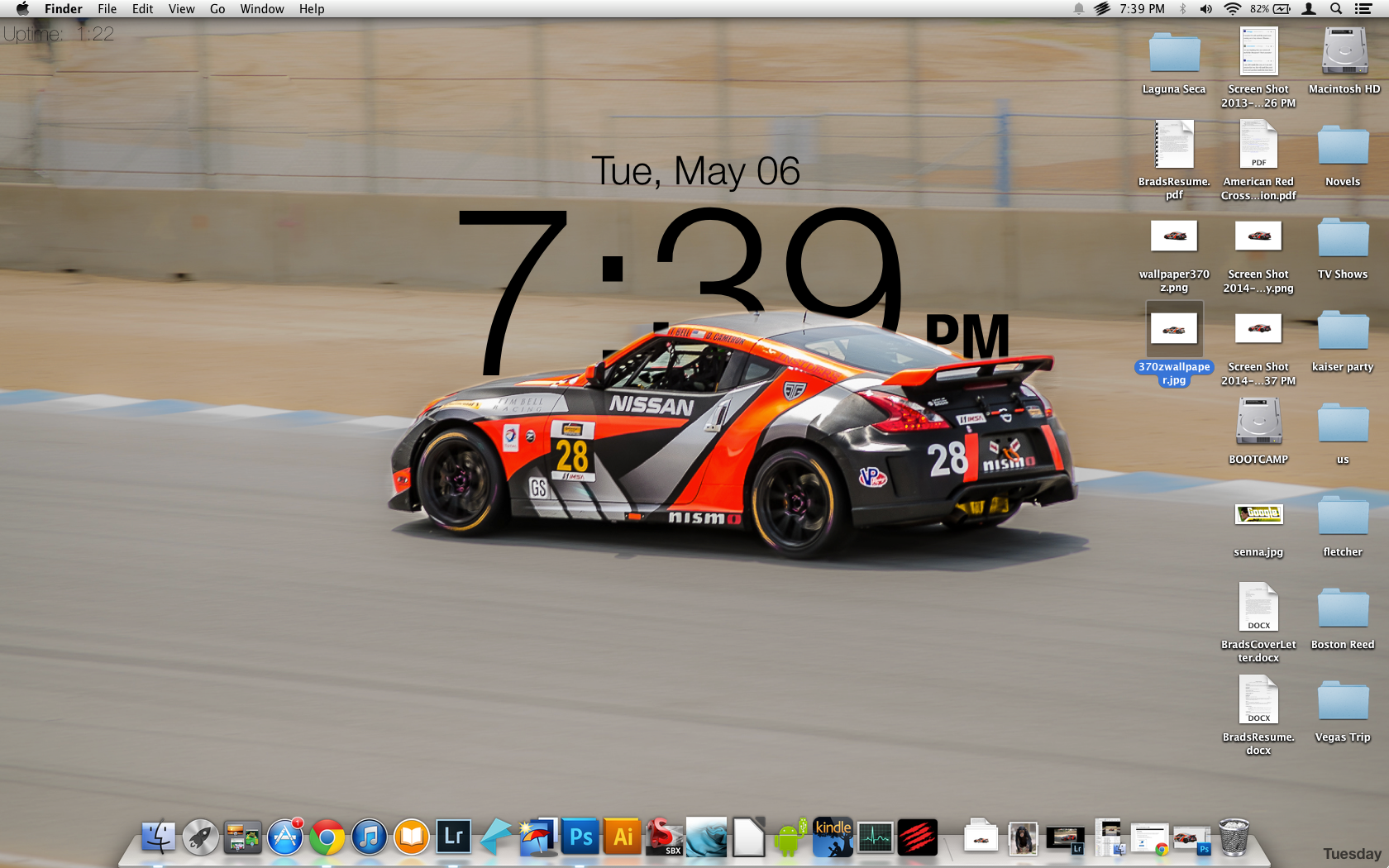Open the LibreOffice document icon in dock
Image resolution: width=1389 pixels, height=868 pixels.
(749, 837)
